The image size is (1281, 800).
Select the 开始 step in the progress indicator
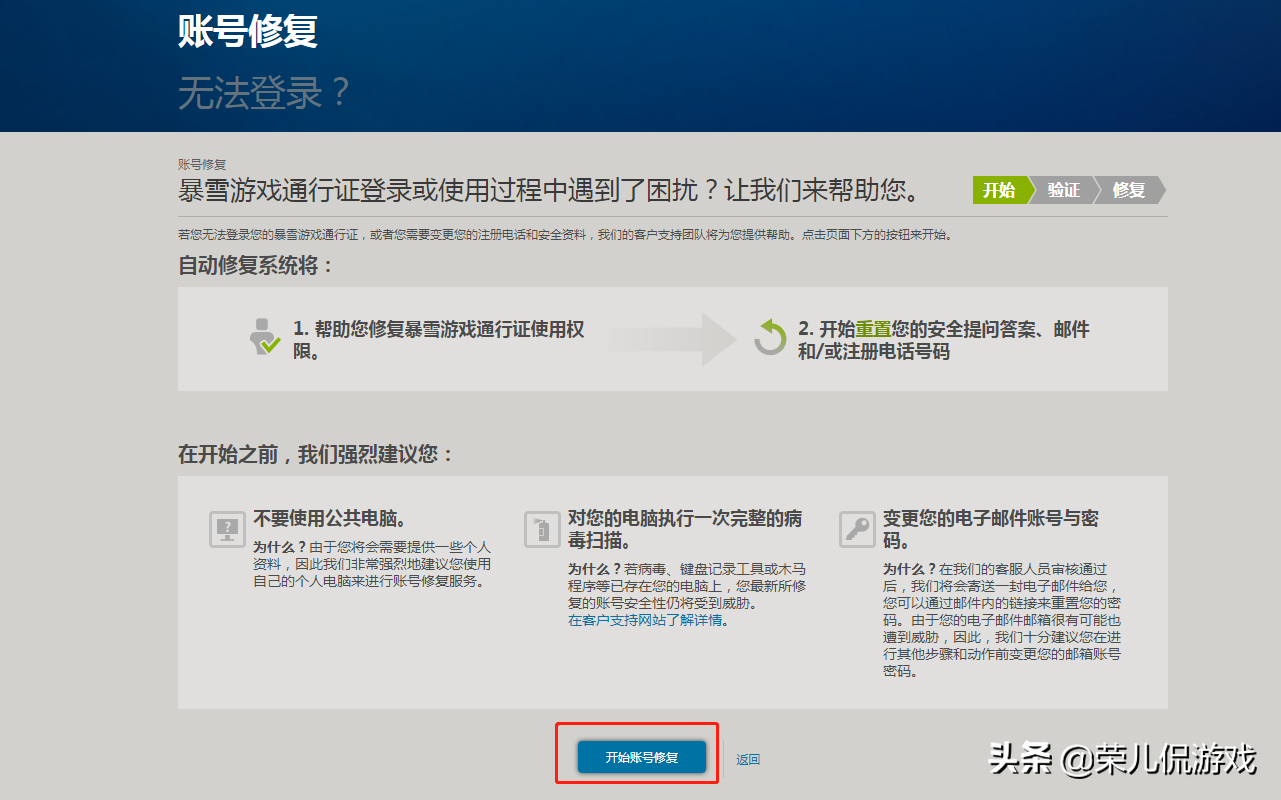point(1001,190)
